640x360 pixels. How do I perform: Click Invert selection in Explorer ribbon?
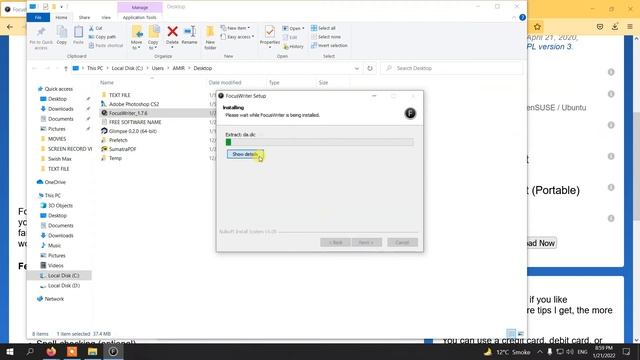[329, 45]
